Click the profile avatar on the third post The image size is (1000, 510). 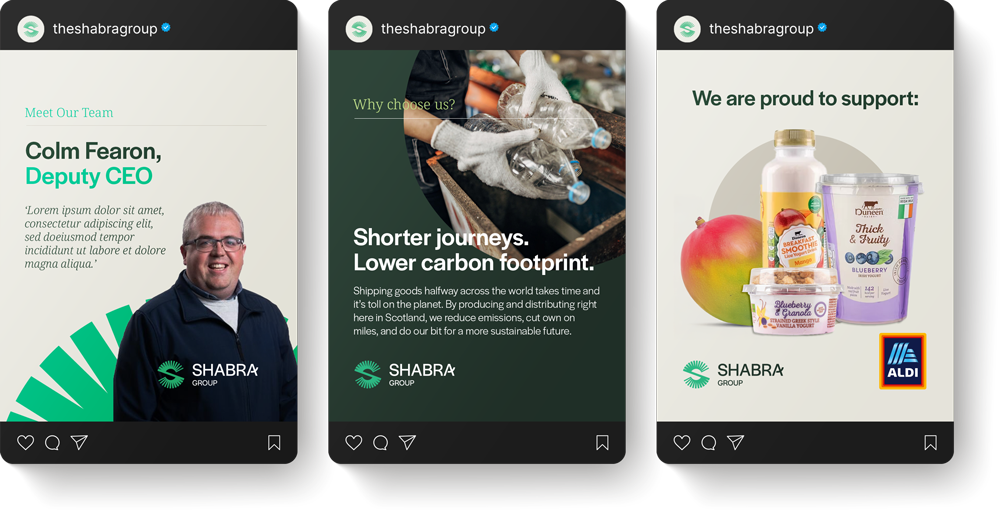click(688, 29)
